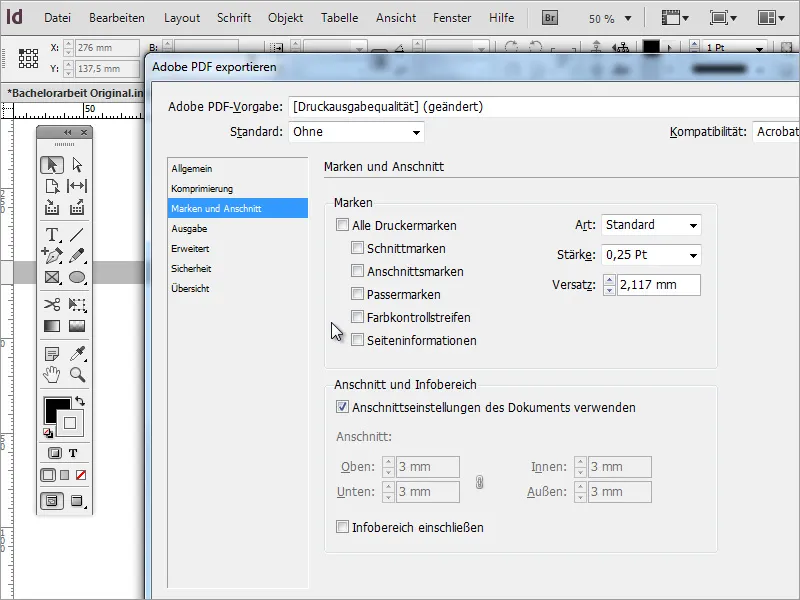Open the Stärke dropdown
Viewport: 800px width, 600px height.
point(651,255)
